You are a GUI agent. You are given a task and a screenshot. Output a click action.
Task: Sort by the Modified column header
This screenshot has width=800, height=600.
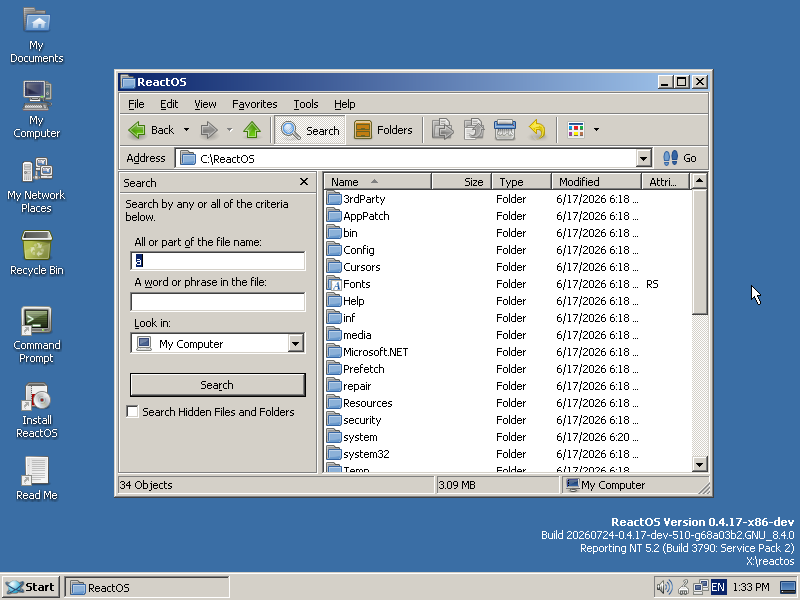596,182
